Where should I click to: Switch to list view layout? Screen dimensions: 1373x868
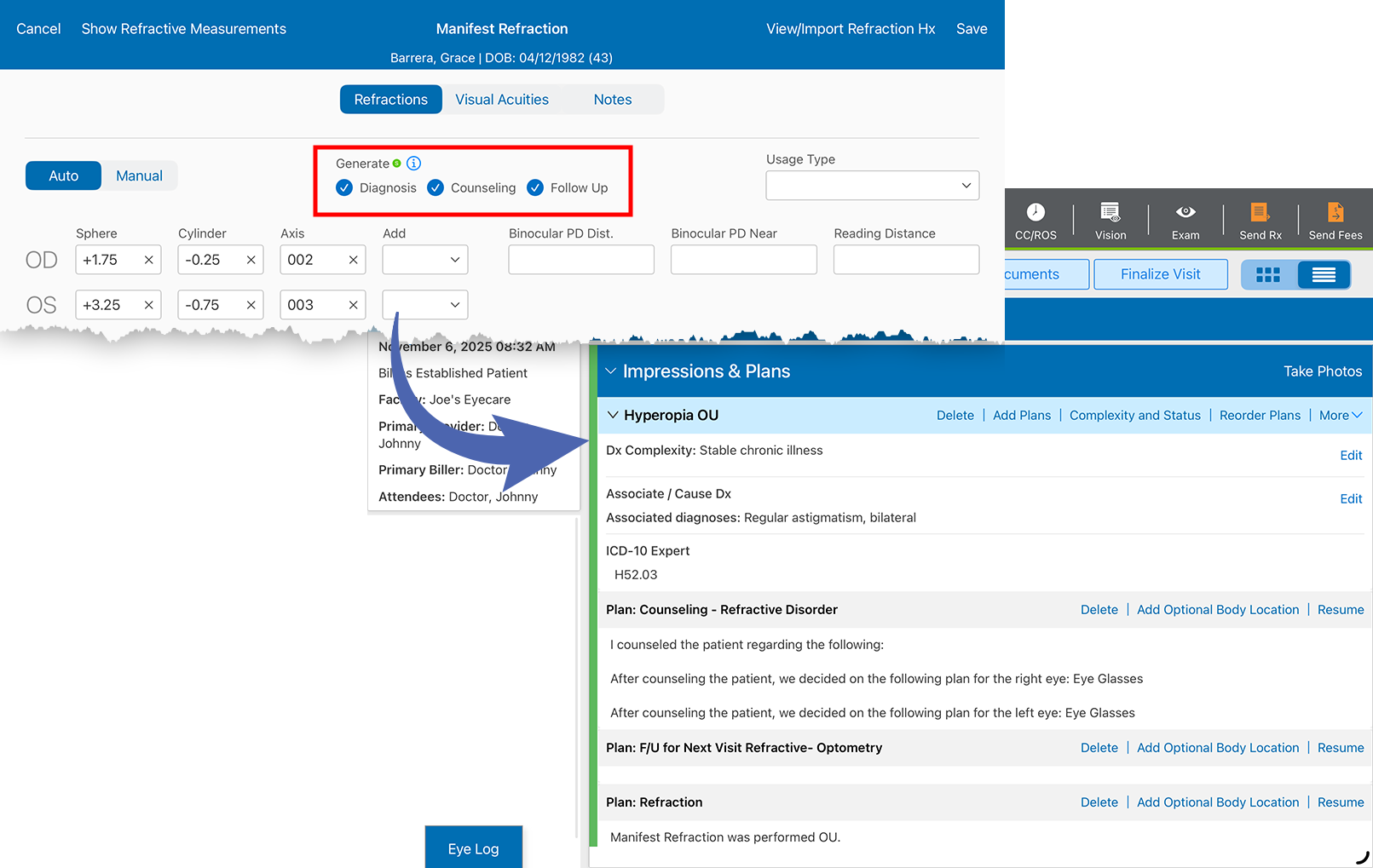[x=1323, y=274]
